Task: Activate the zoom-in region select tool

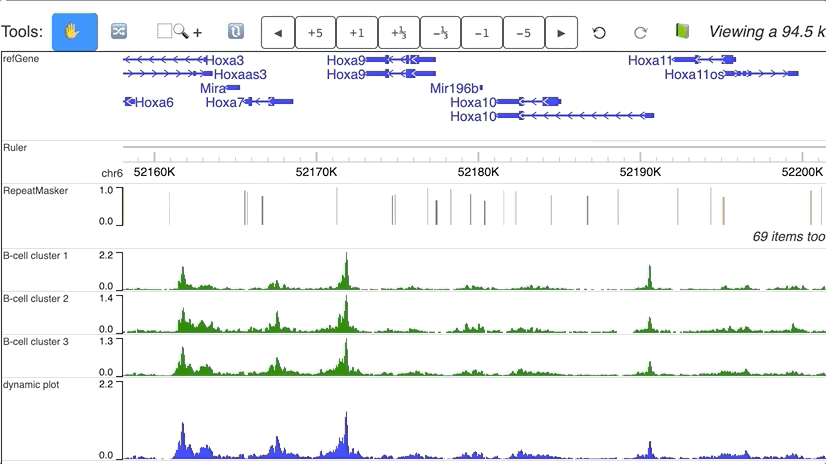Action: (179, 32)
